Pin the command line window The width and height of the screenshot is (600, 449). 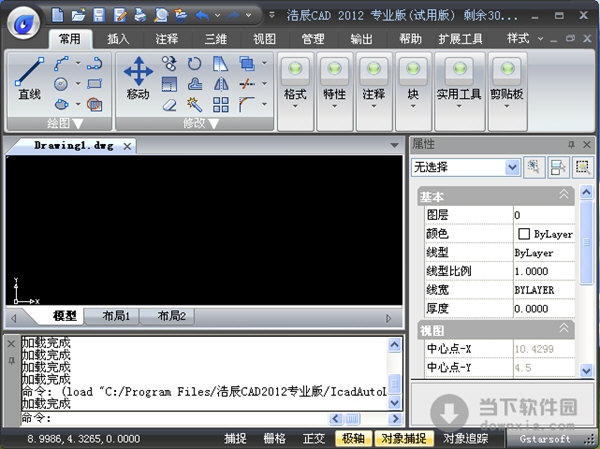coord(11,361)
